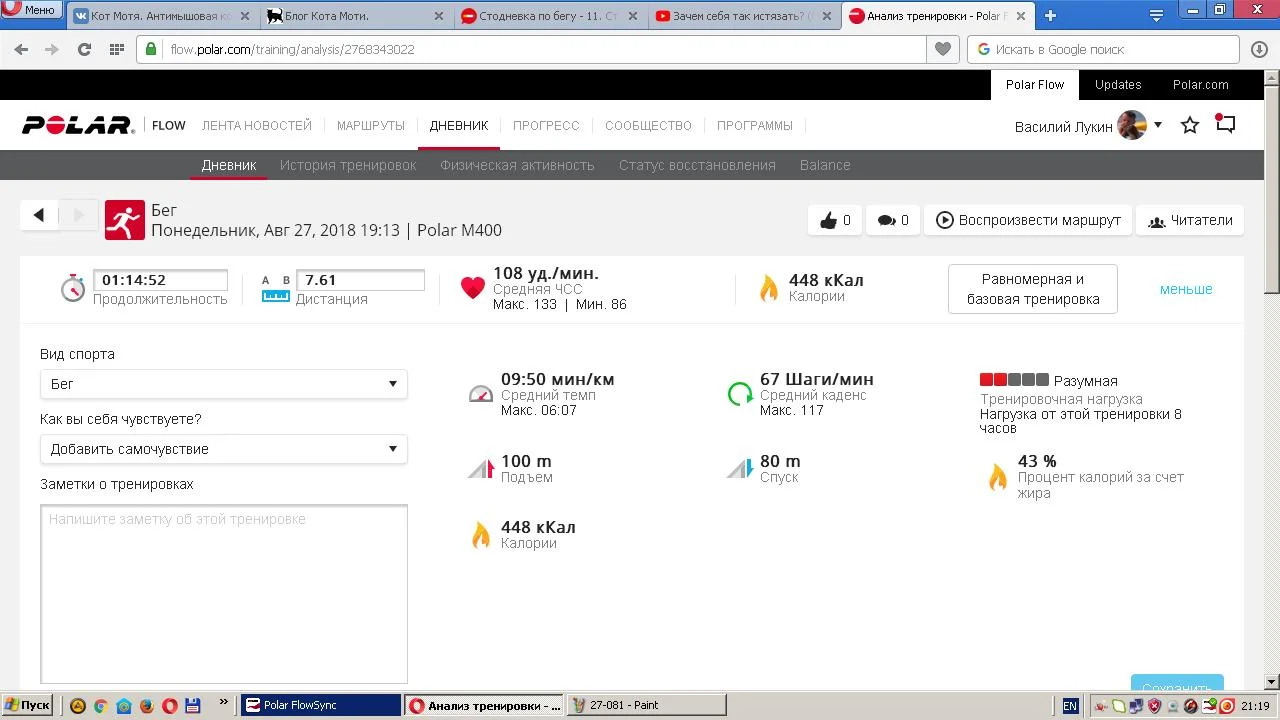1280x720 pixels.
Task: Open Polar FlowSync in taskbar
Action: (x=320, y=705)
